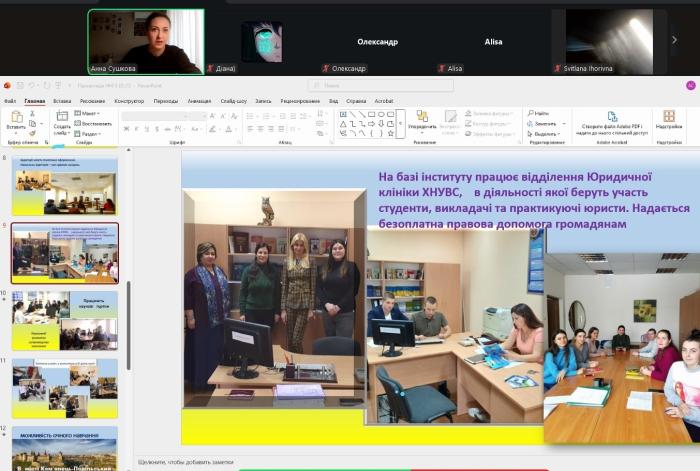Select slide 10 thumbnail in panel
700x471 pixels.
(65, 320)
